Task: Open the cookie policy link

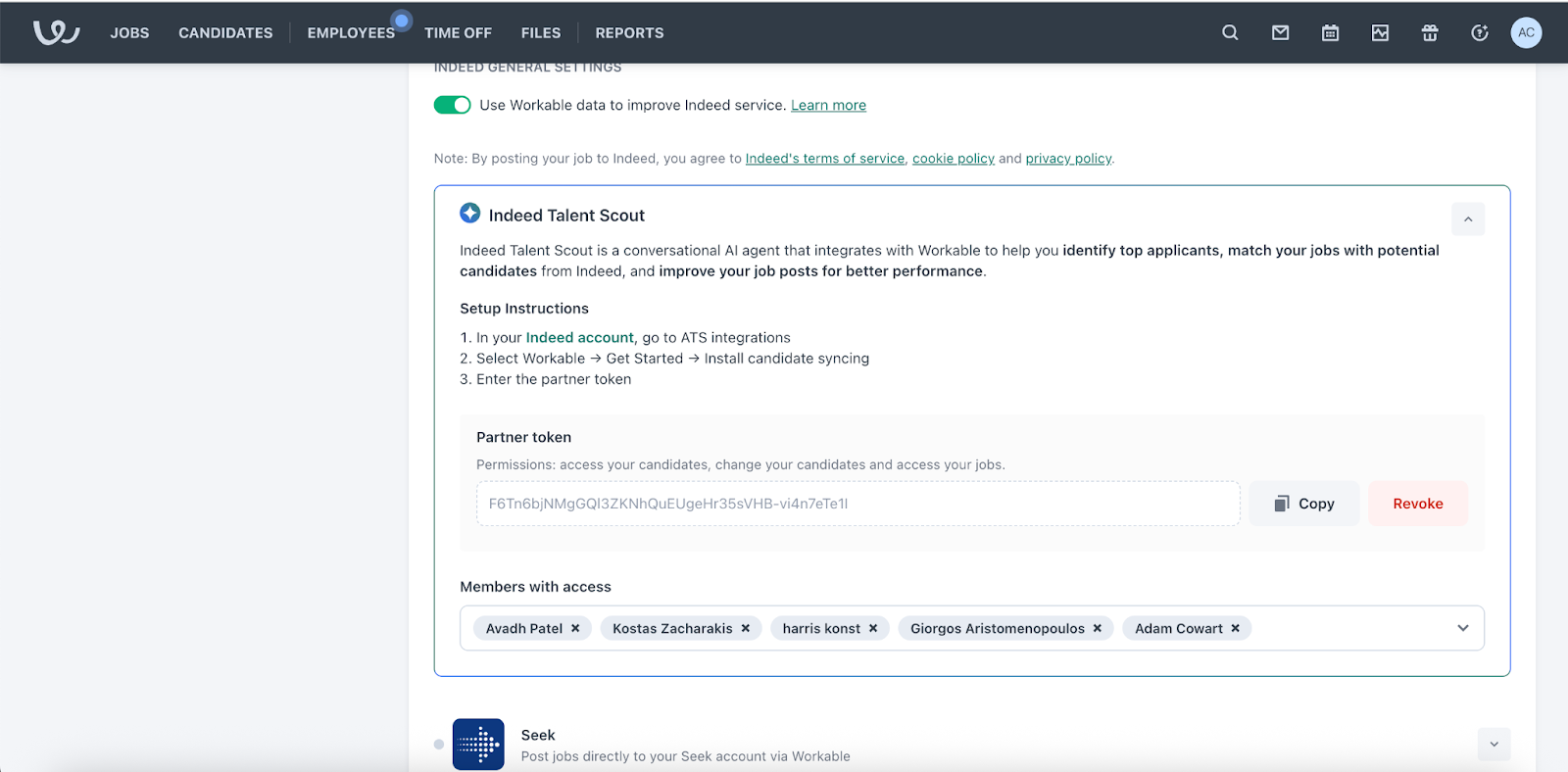Action: (954, 158)
